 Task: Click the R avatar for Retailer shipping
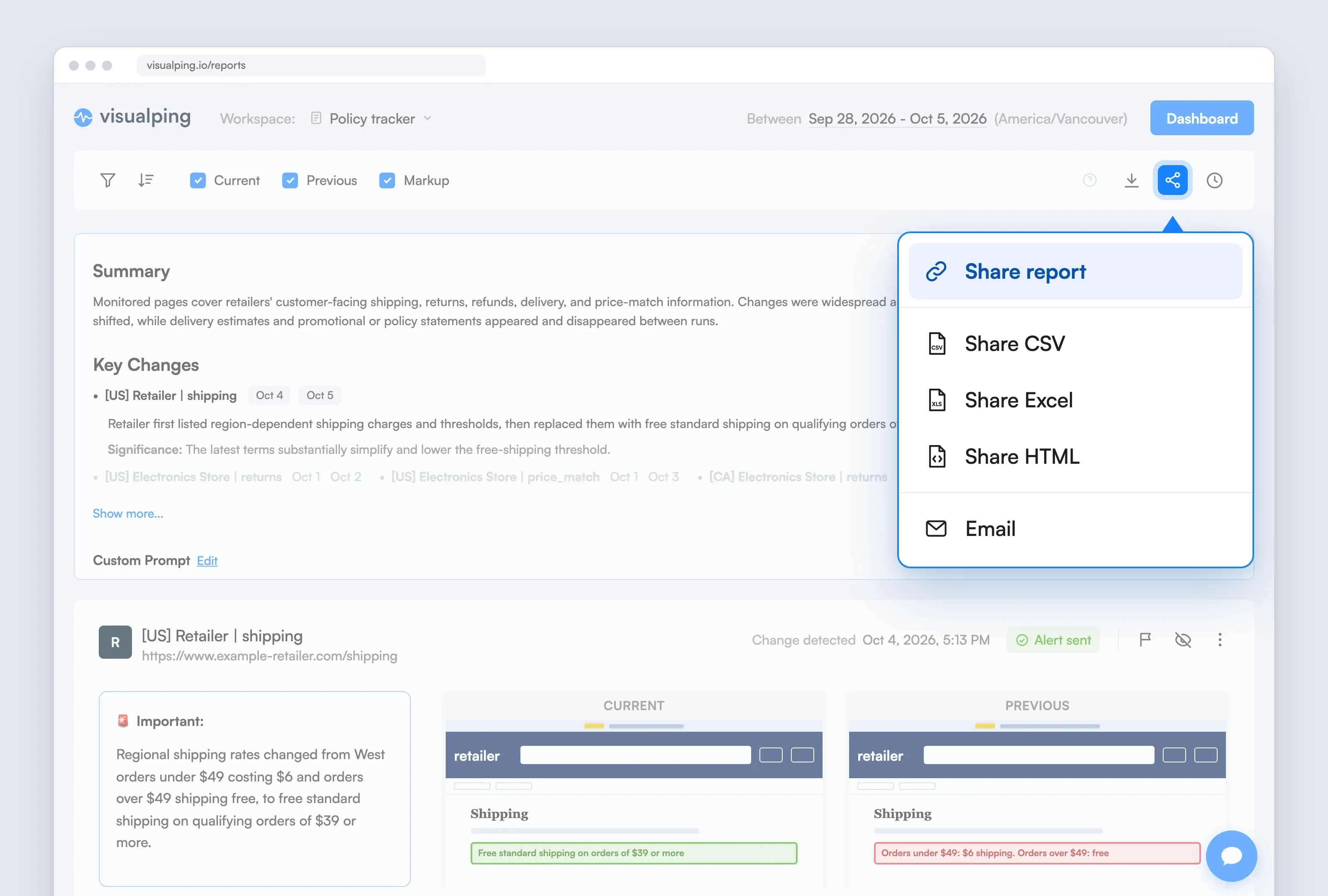(115, 642)
